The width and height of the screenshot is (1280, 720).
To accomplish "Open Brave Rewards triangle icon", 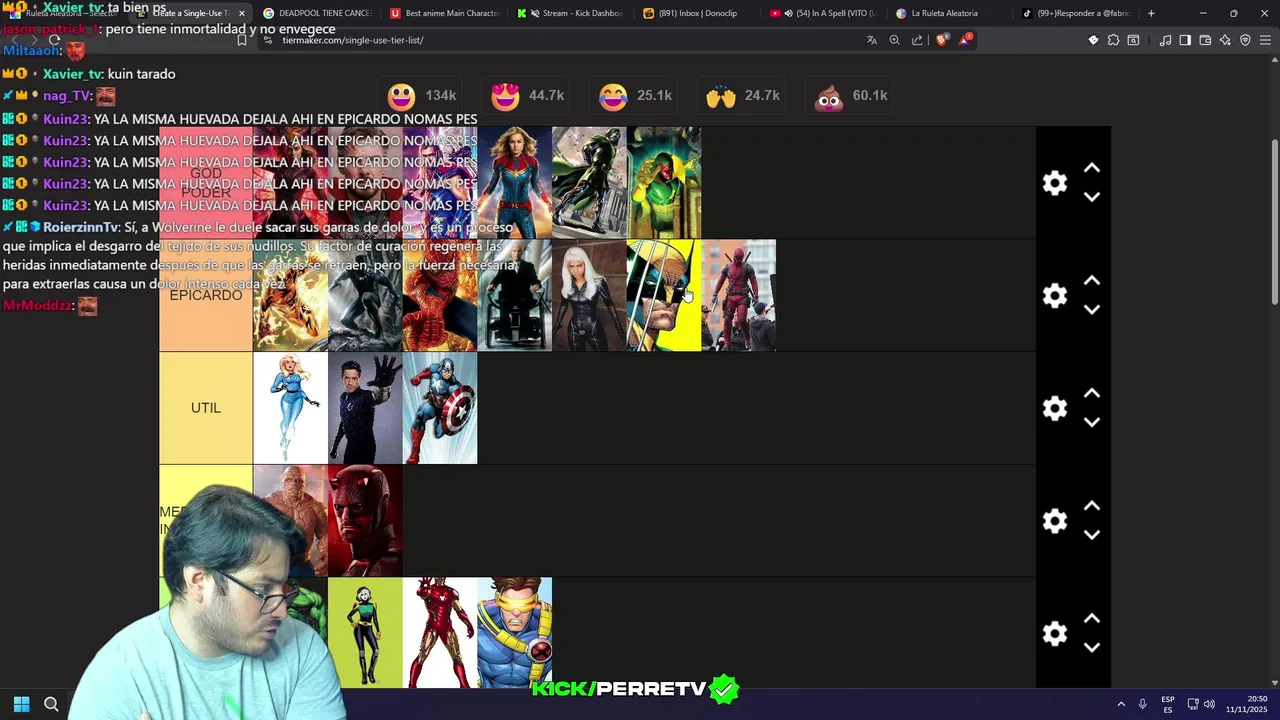I will coord(965,40).
